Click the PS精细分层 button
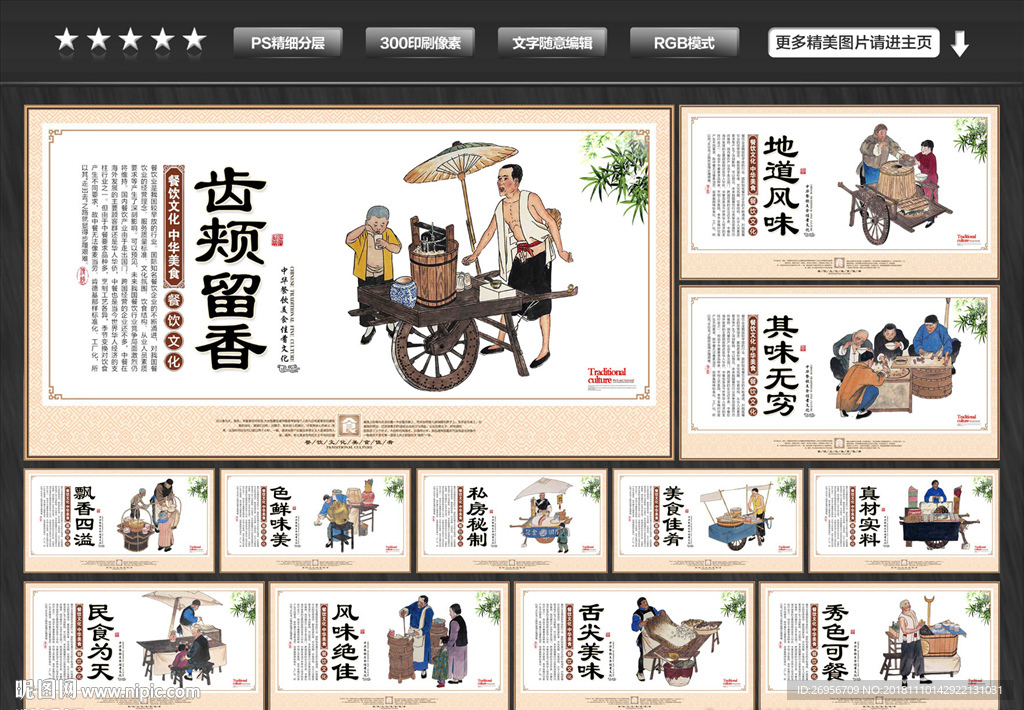Screen dimensions: 1024x710 click(288, 43)
